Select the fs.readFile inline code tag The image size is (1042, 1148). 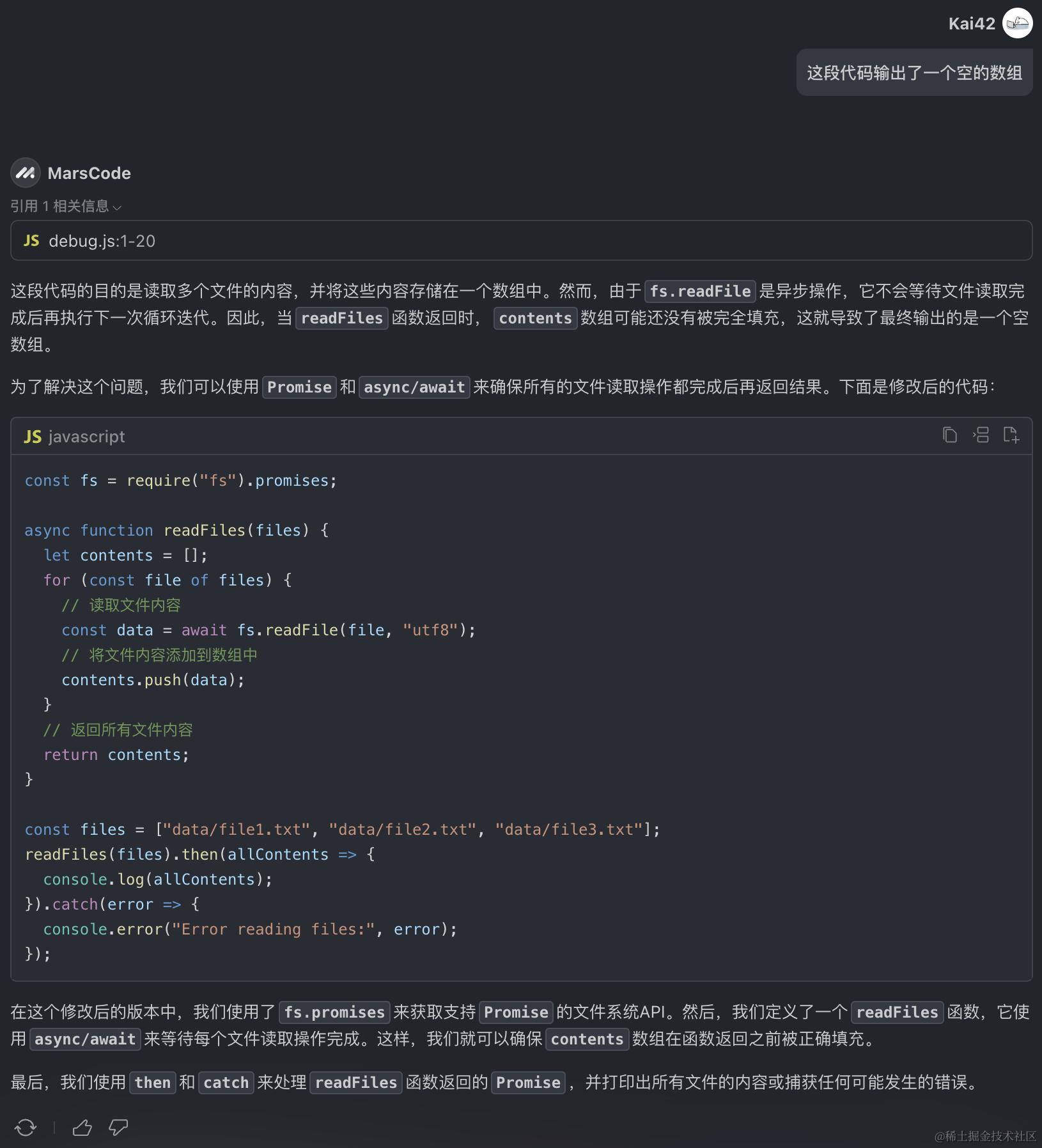tap(701, 291)
